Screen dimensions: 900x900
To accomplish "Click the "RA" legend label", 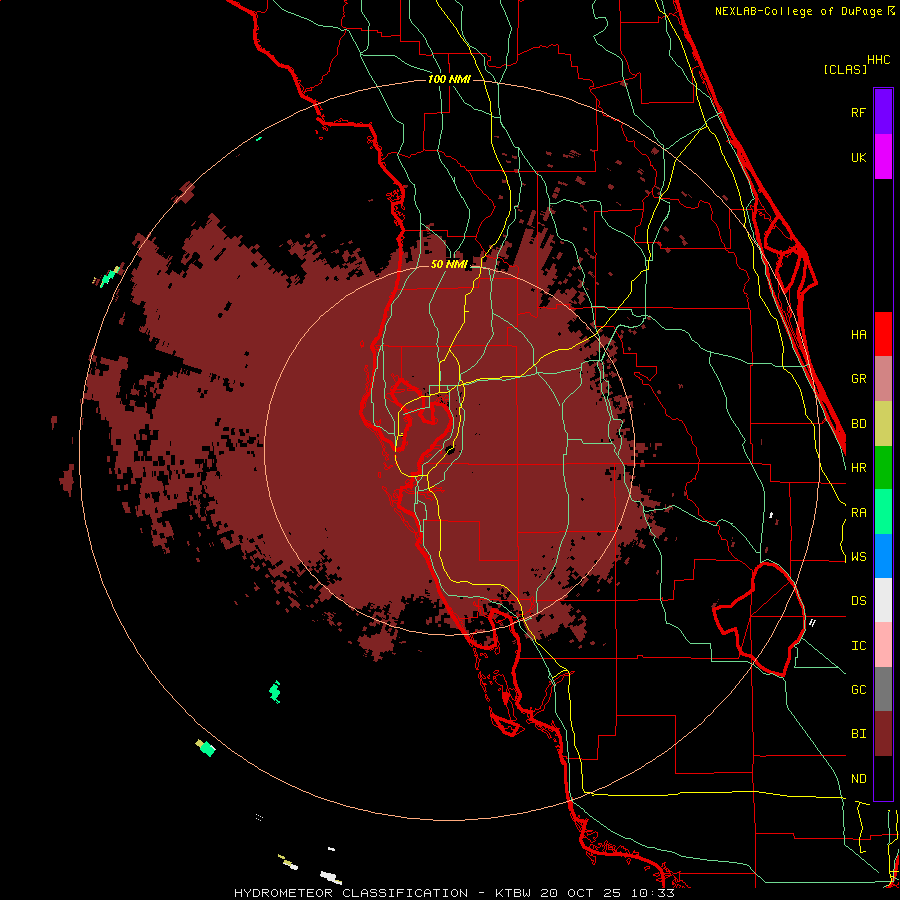I will [x=858, y=513].
